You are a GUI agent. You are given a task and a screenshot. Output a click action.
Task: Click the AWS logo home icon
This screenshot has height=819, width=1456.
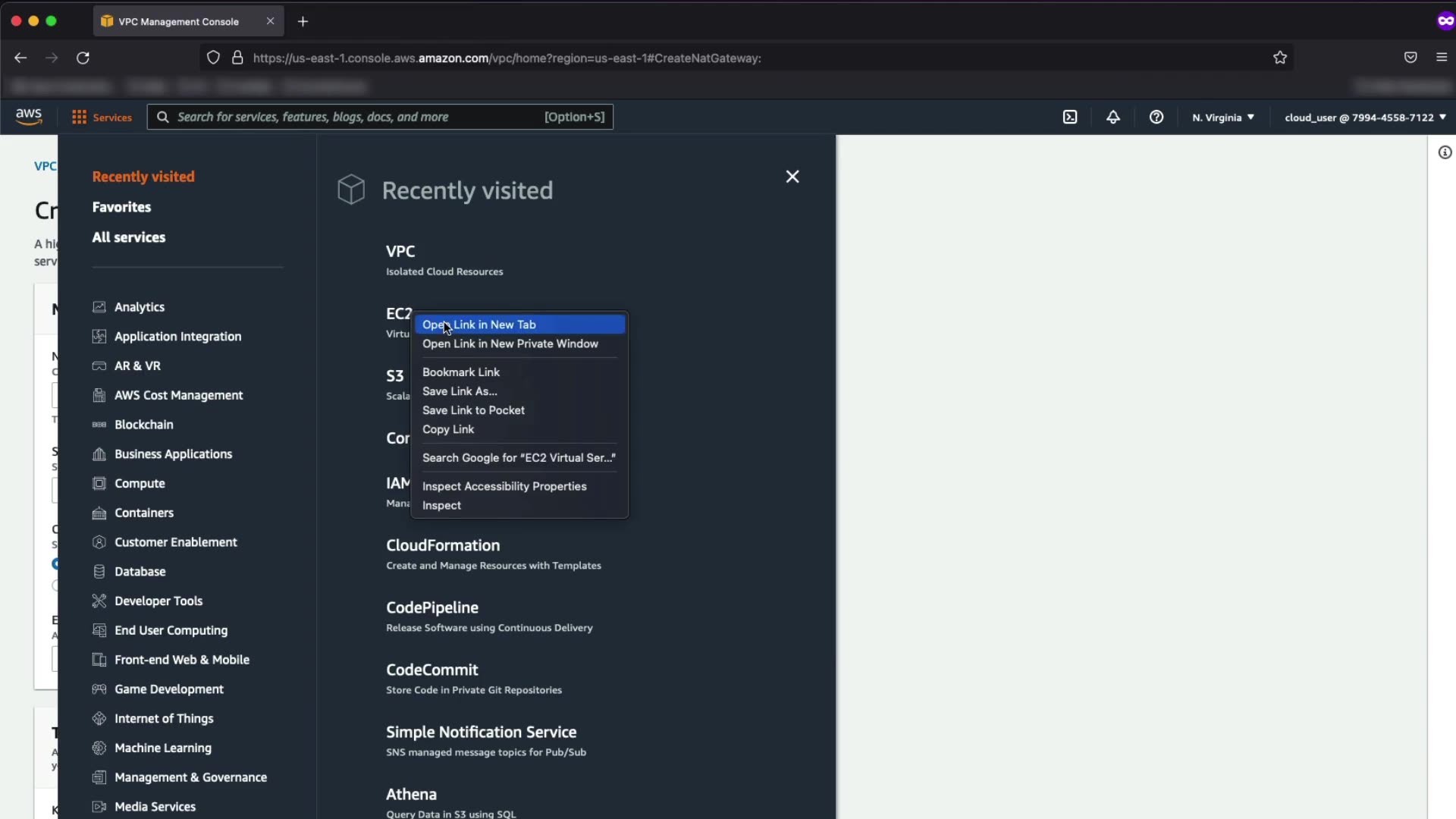coord(29,116)
